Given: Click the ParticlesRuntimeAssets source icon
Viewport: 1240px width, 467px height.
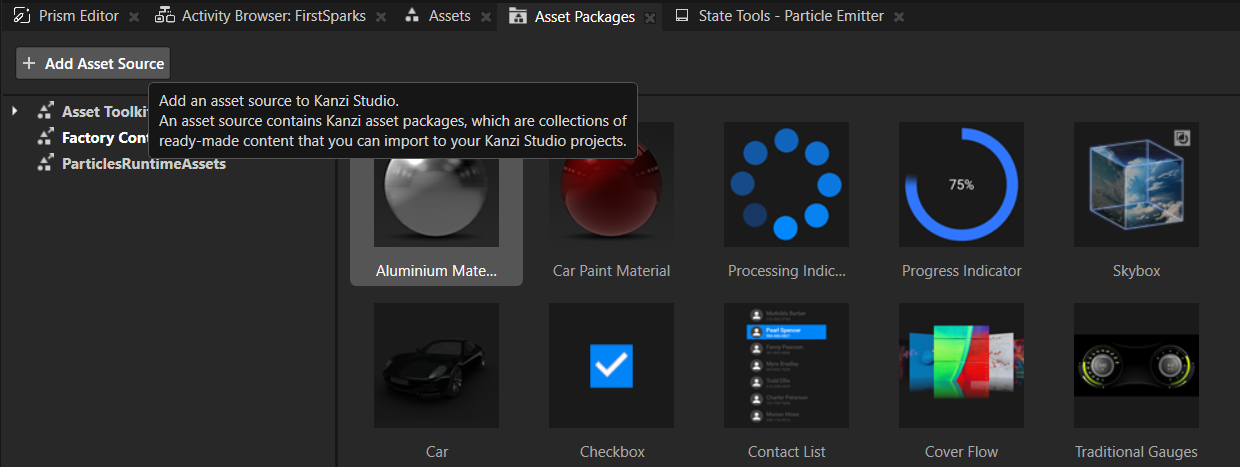Looking at the screenshot, I should click(x=45, y=163).
